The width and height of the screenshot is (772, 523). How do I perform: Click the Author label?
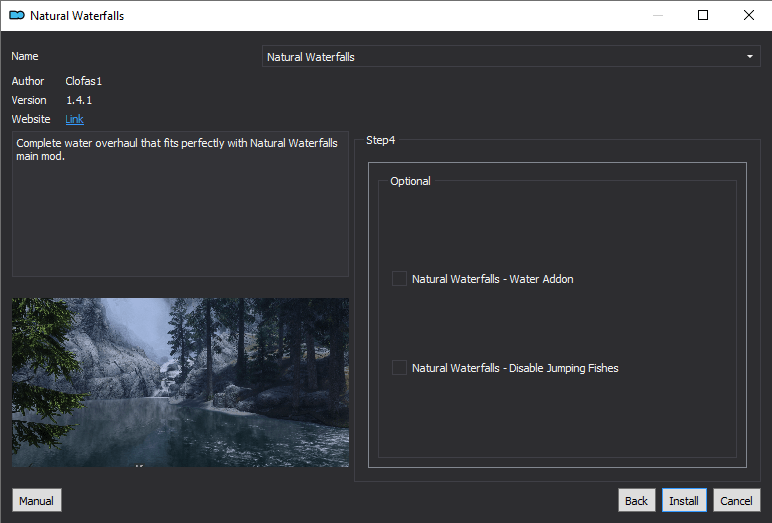click(28, 81)
